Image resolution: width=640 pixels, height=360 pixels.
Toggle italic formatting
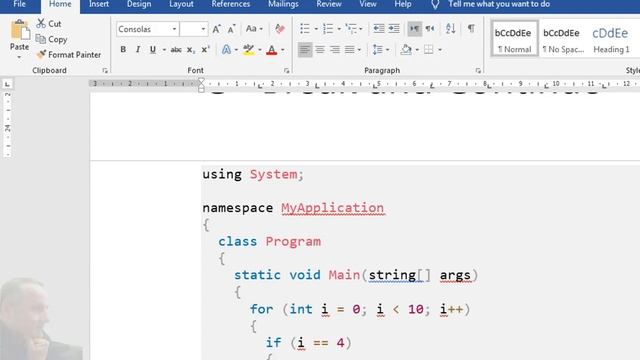tap(138, 50)
